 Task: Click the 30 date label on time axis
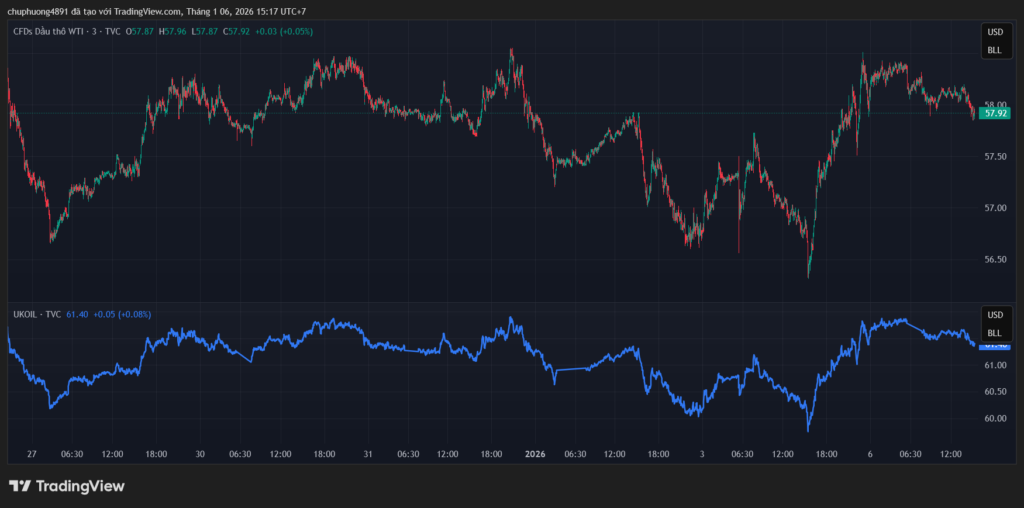(x=200, y=454)
